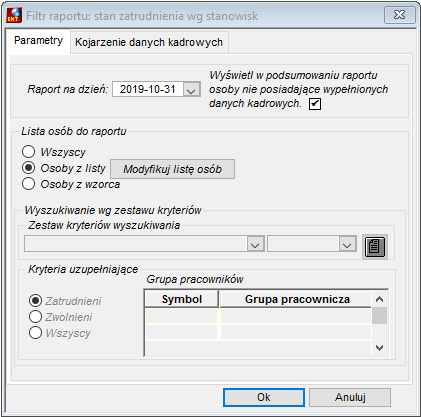Click first empty Symbol cell in table
The width and height of the screenshot is (421, 417).
coord(182,316)
